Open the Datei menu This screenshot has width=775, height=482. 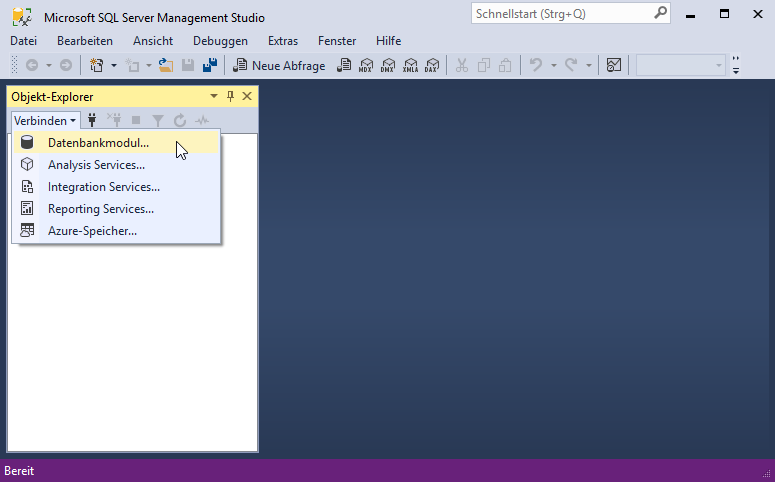pyautogui.click(x=24, y=41)
